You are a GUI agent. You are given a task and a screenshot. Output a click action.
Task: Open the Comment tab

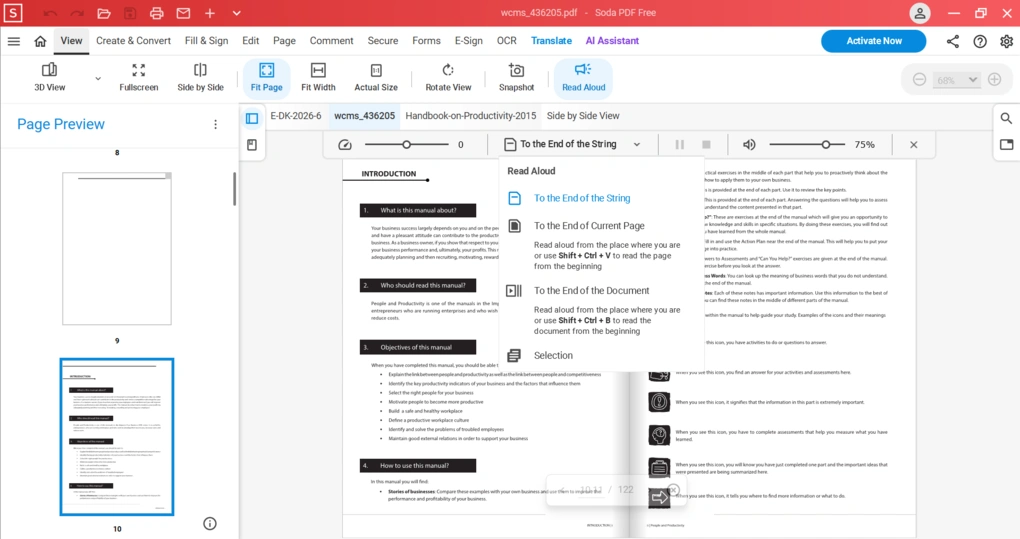point(331,40)
